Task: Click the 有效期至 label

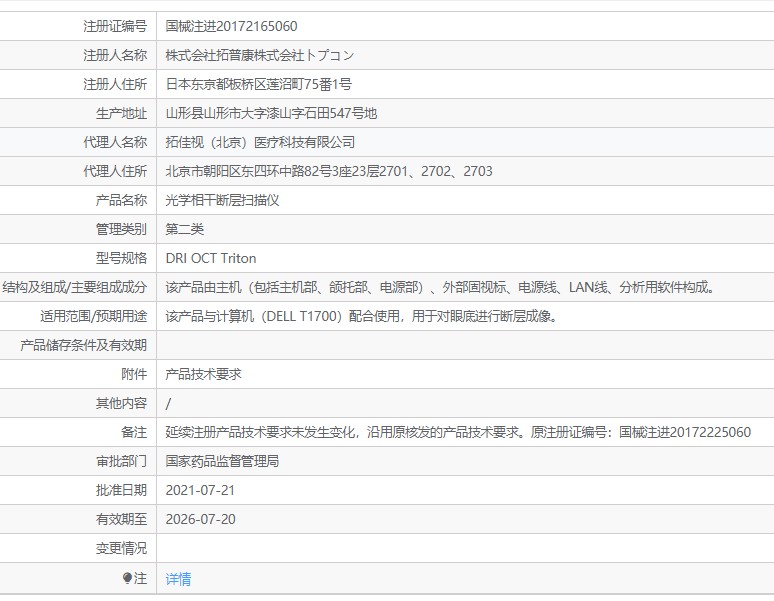Action: [121, 520]
